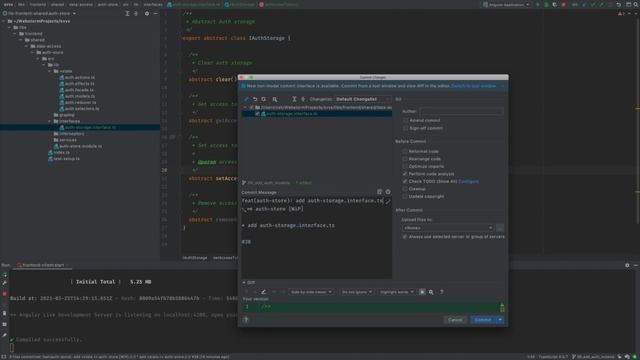Expand all in Project panel header
Image resolution: width=640 pixels, height=360 pixels.
click(x=127, y=13)
